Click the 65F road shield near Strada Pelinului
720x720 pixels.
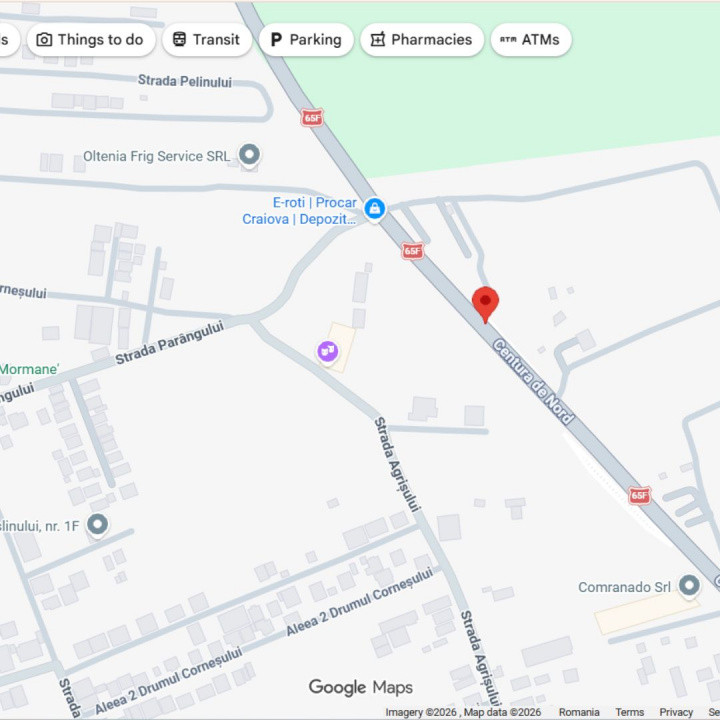click(x=312, y=118)
